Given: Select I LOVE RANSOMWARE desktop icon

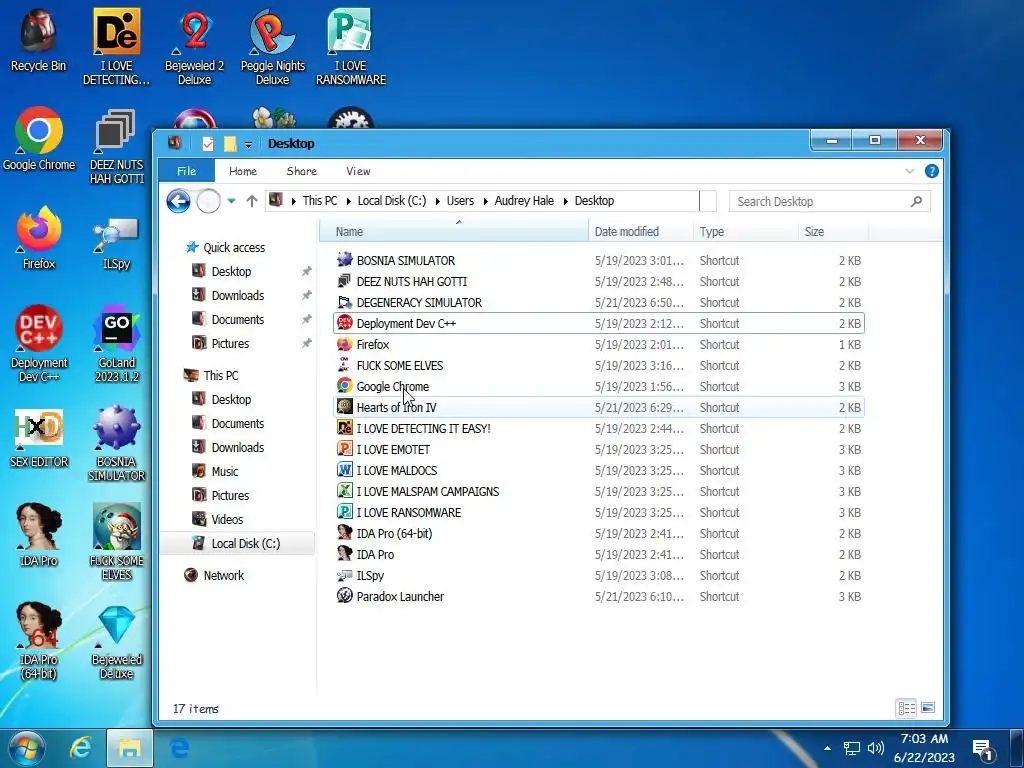Looking at the screenshot, I should 351,47.
